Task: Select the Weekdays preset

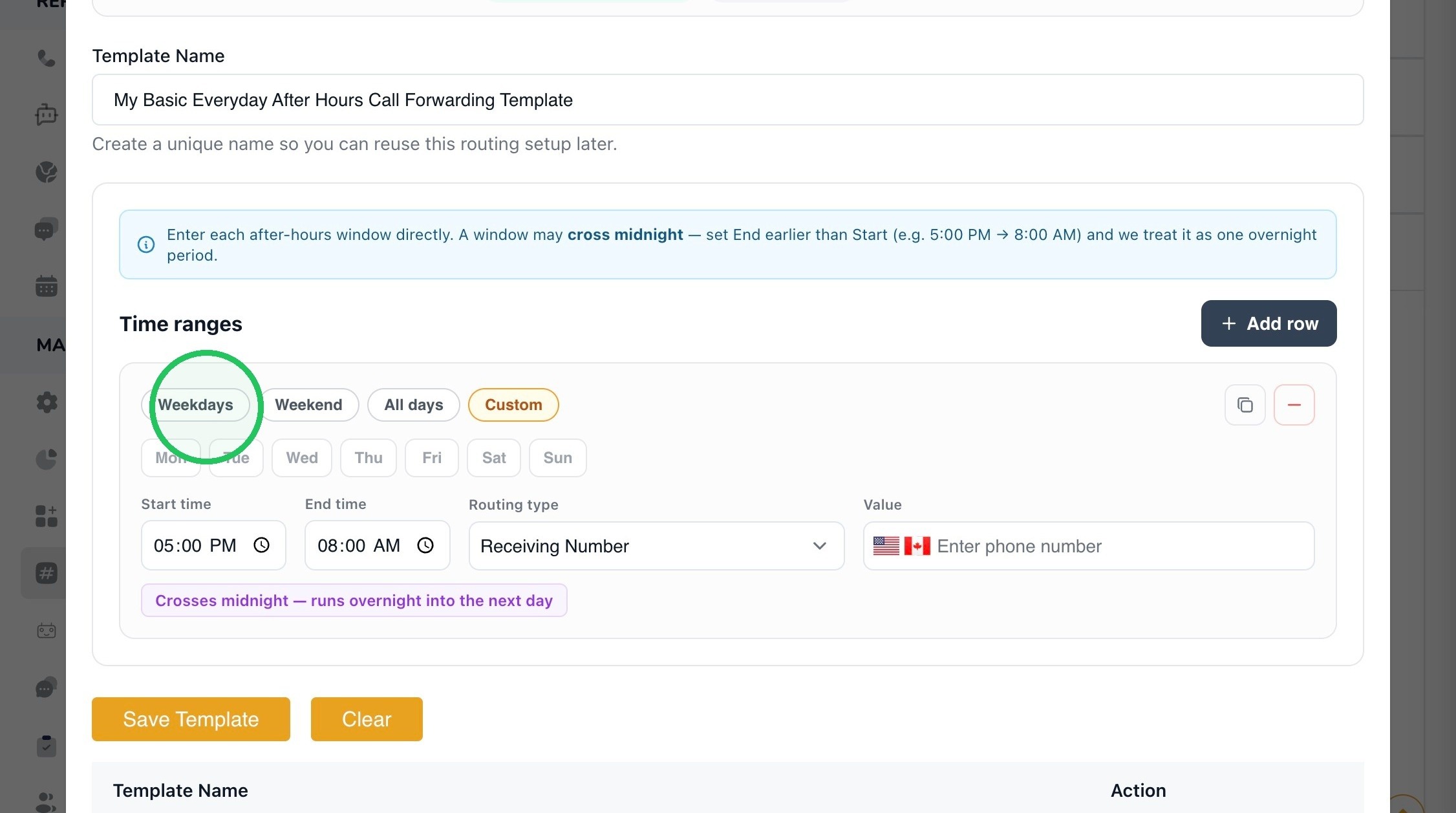Action: tap(195, 405)
